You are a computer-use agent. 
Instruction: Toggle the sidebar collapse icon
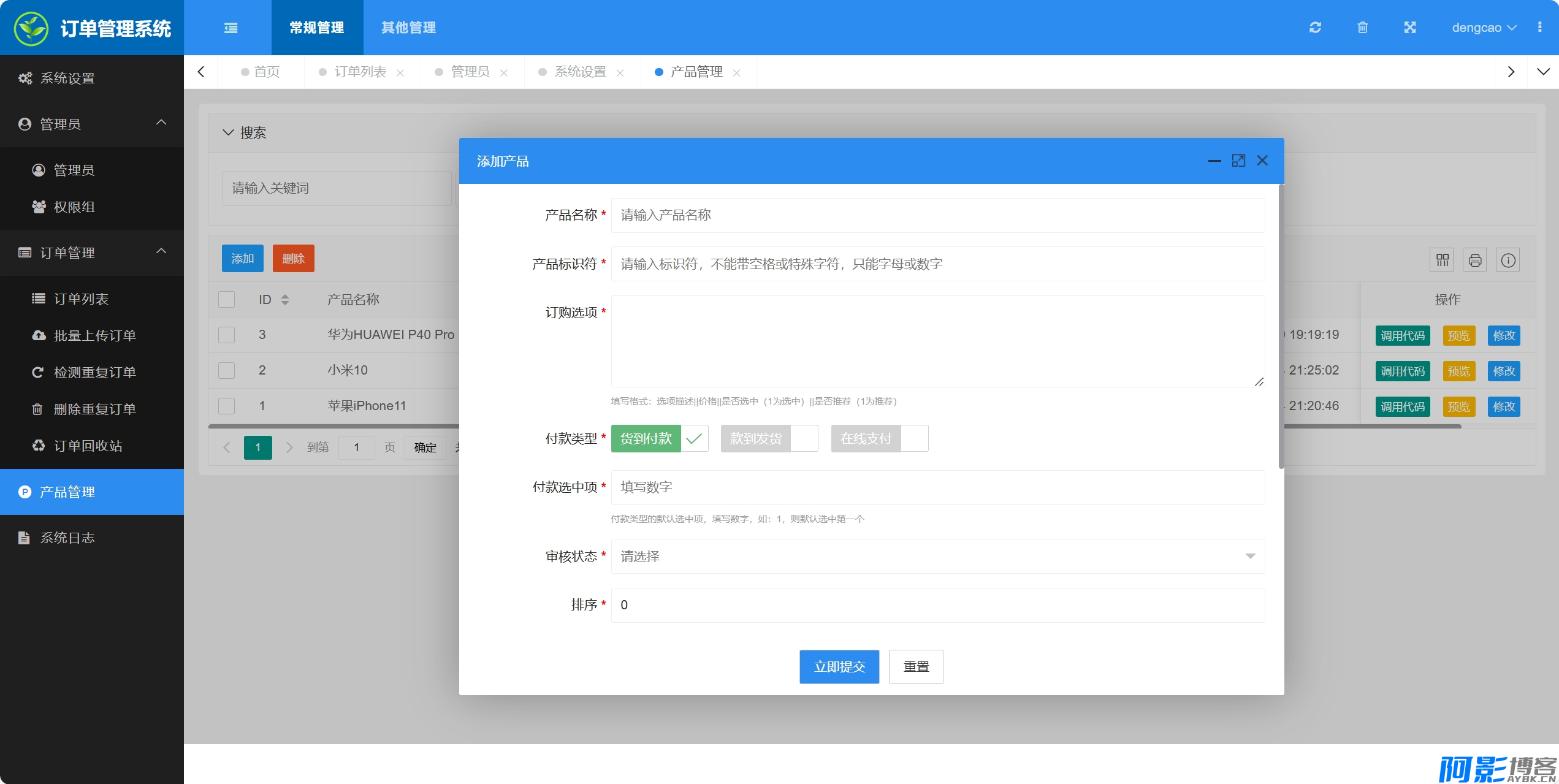pos(231,28)
